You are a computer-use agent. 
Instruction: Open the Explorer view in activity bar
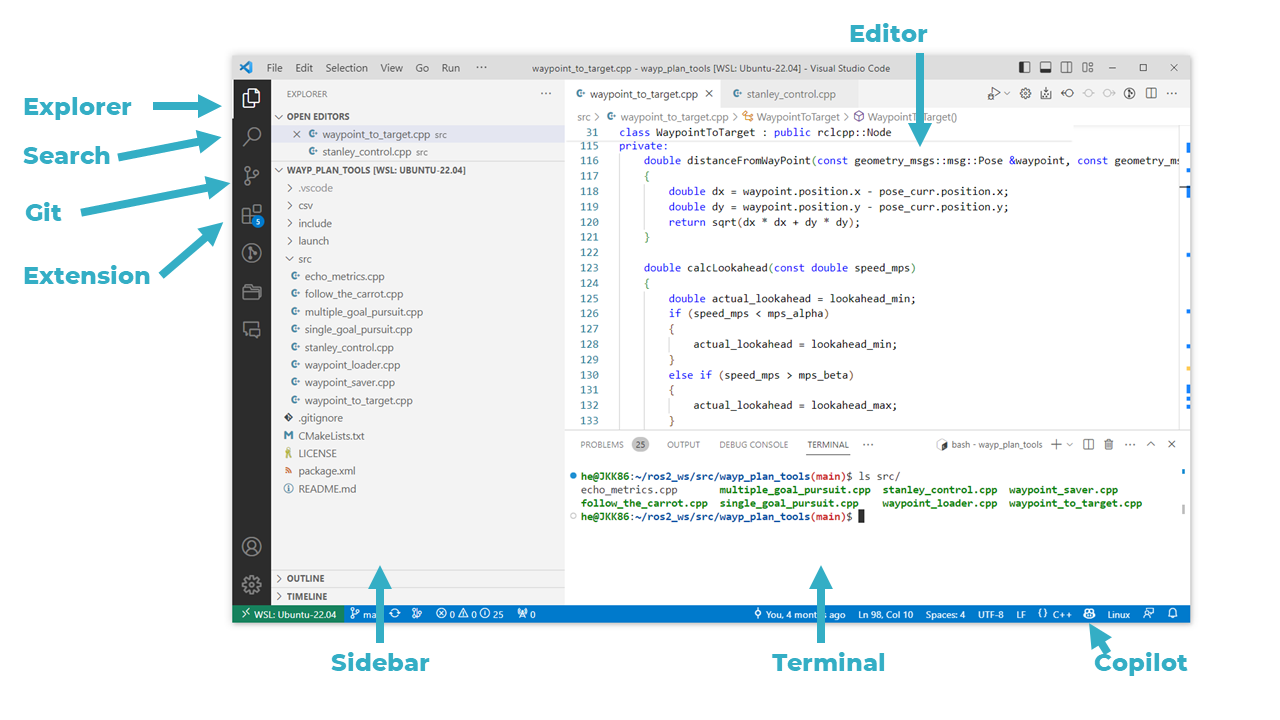(x=252, y=98)
